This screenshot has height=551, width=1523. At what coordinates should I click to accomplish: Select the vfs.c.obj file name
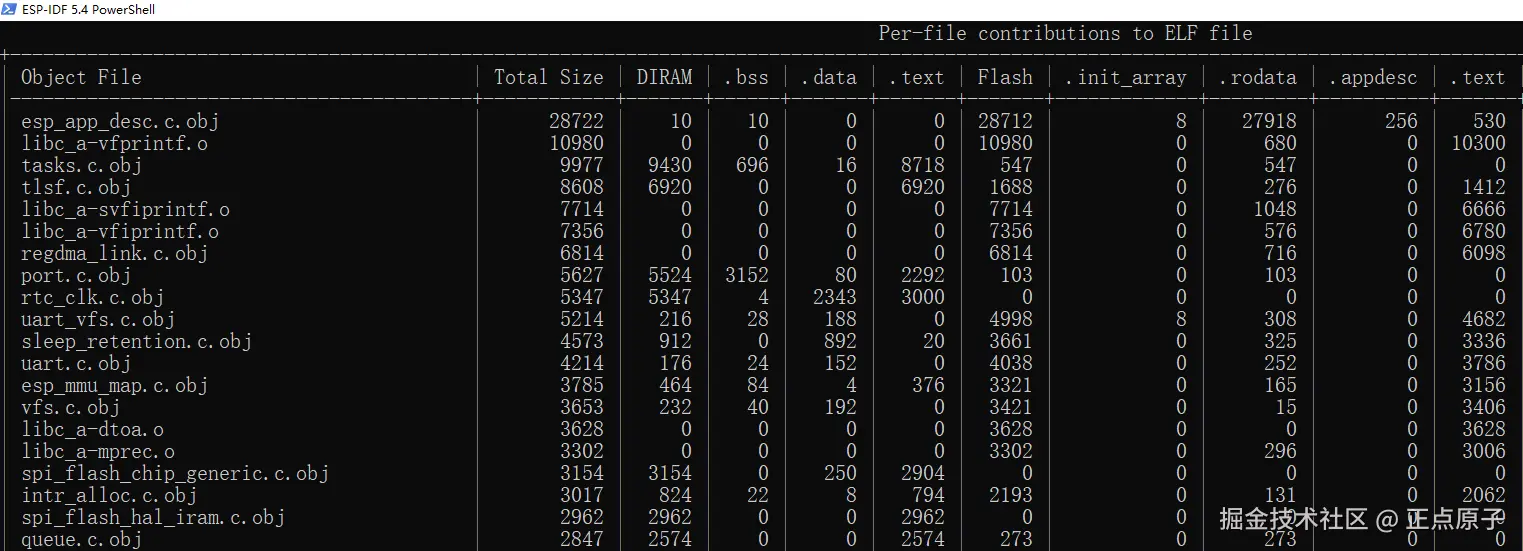(70, 407)
